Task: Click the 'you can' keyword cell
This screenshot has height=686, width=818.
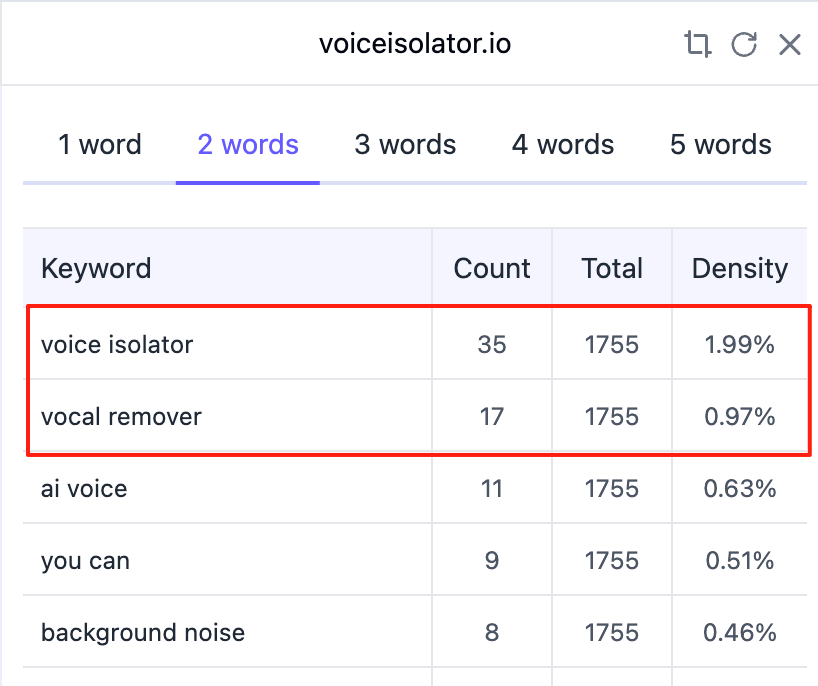Action: [x=85, y=561]
